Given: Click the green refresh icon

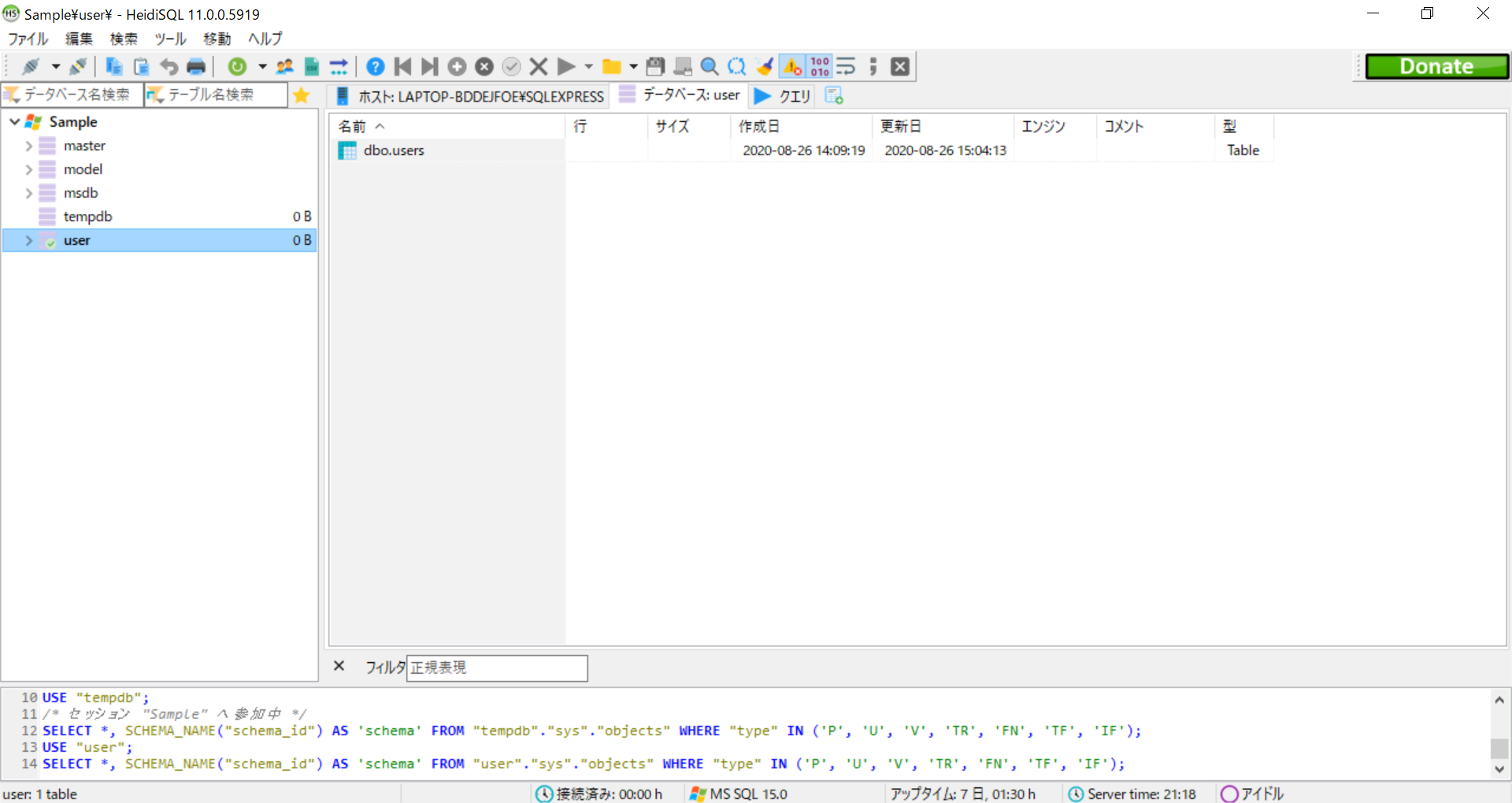Looking at the screenshot, I should [x=237, y=67].
